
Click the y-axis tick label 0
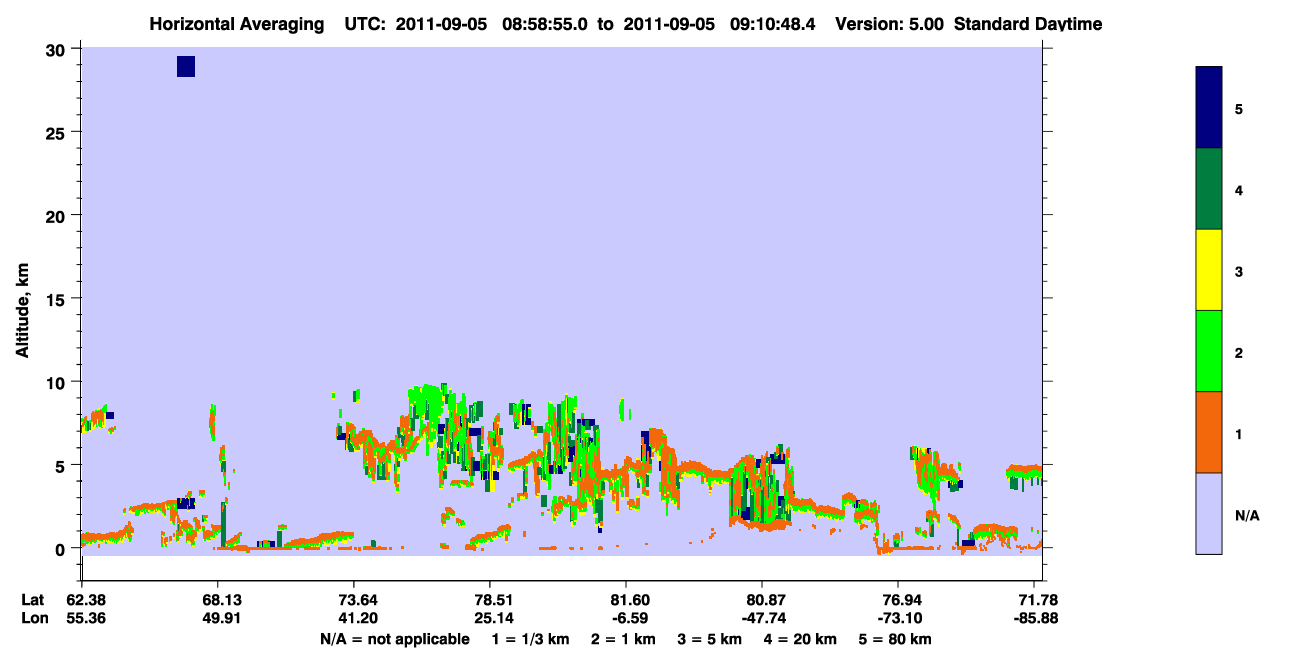click(62, 548)
